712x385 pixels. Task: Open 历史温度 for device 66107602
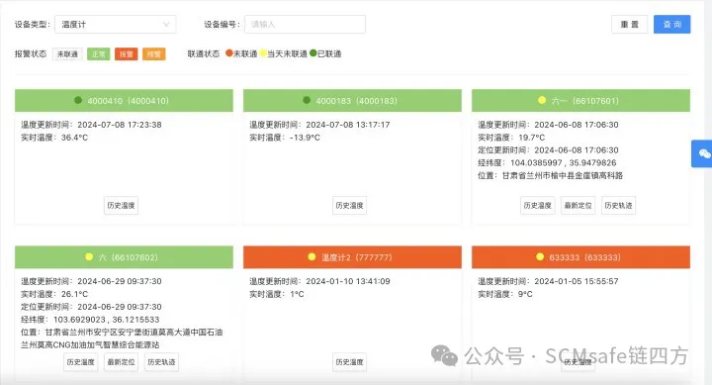(81, 362)
